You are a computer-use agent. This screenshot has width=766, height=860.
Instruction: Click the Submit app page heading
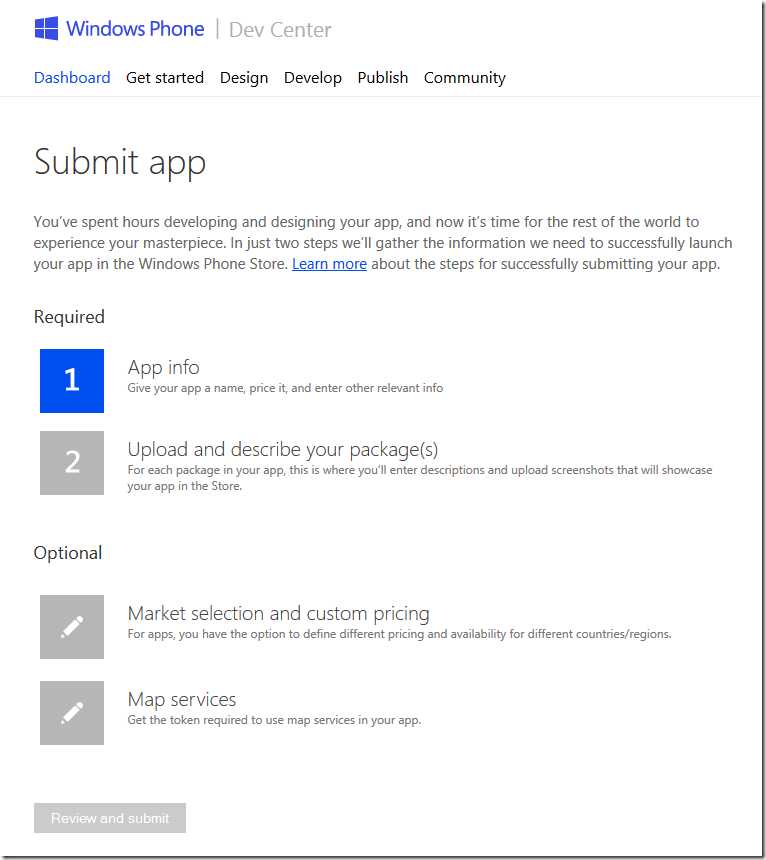[x=120, y=162]
